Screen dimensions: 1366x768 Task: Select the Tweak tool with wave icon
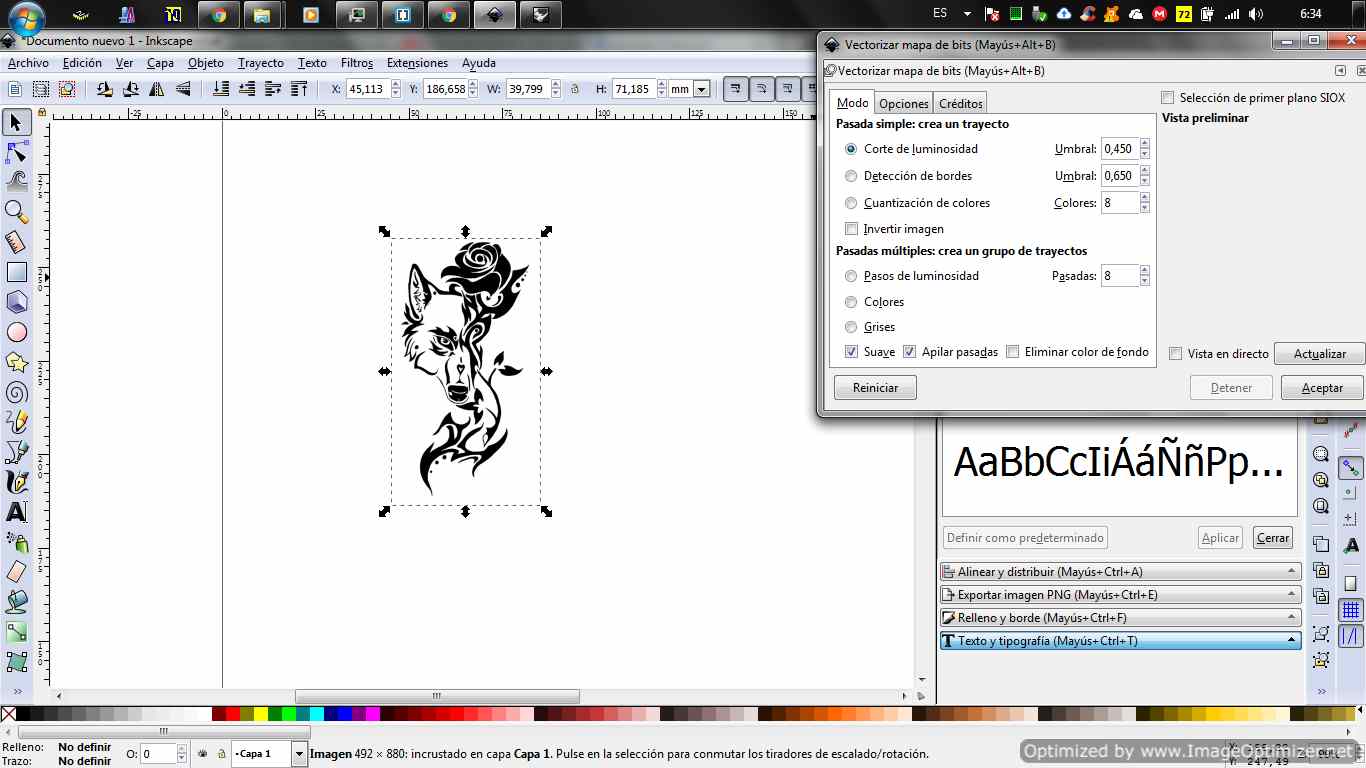[x=17, y=182]
